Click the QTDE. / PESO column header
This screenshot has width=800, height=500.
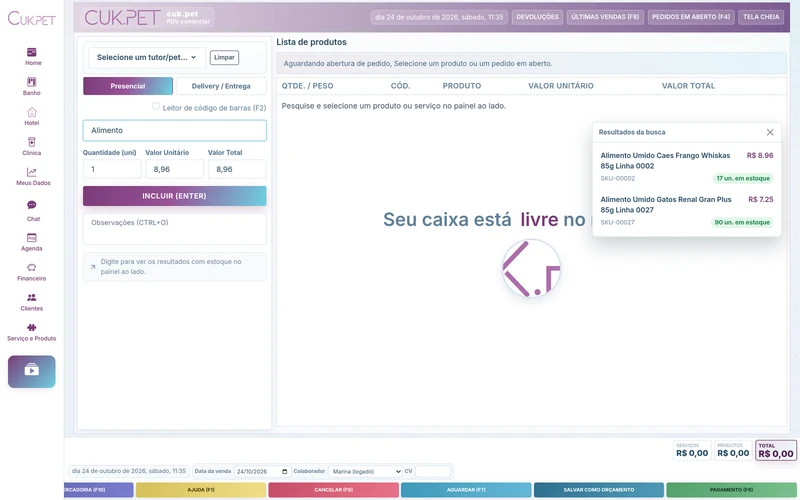(307, 86)
